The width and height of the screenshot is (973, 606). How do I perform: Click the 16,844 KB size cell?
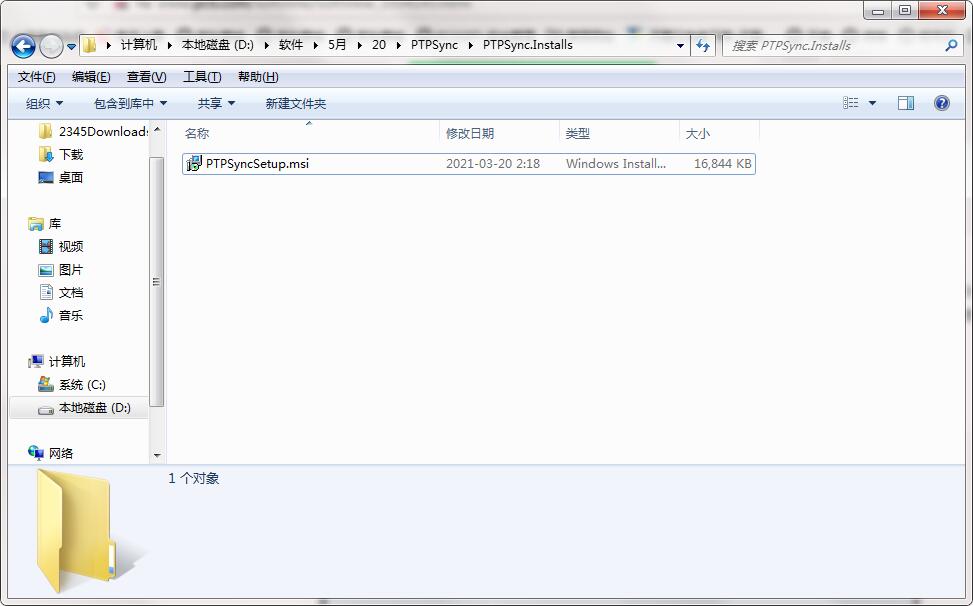pyautogui.click(x=722, y=164)
